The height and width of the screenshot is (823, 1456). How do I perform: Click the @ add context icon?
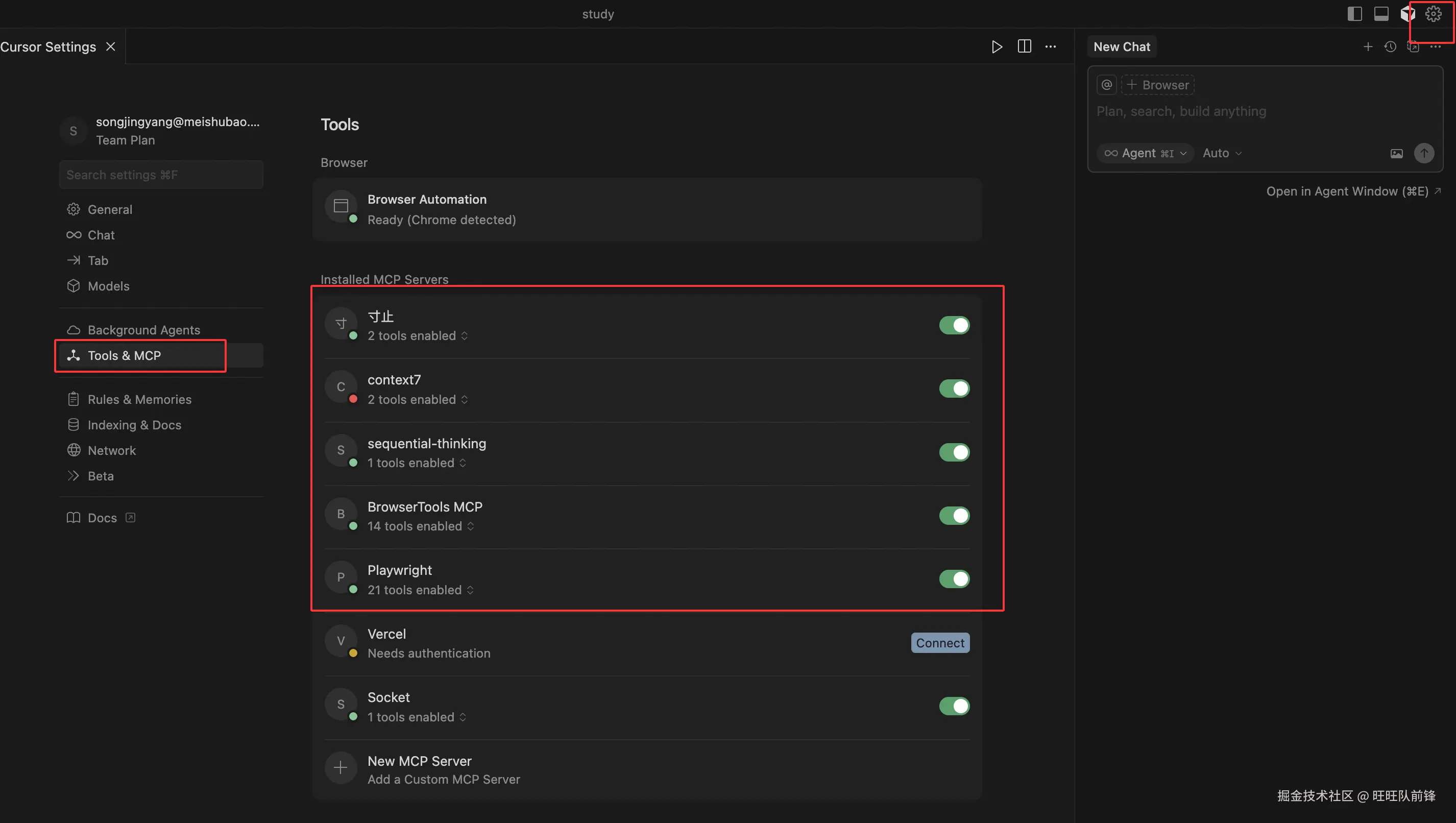click(1107, 85)
